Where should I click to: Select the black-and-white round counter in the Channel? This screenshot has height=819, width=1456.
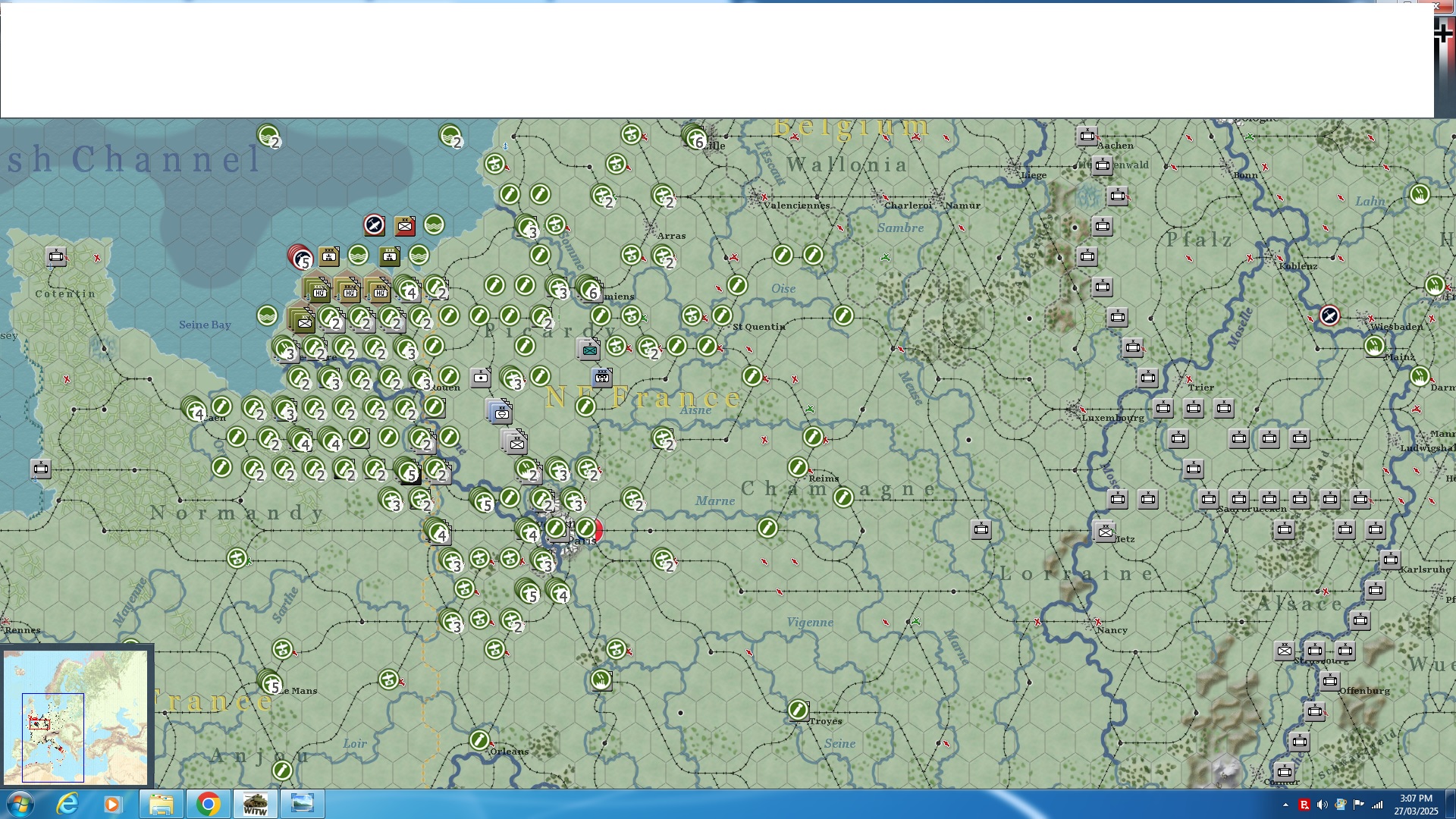[x=374, y=224]
